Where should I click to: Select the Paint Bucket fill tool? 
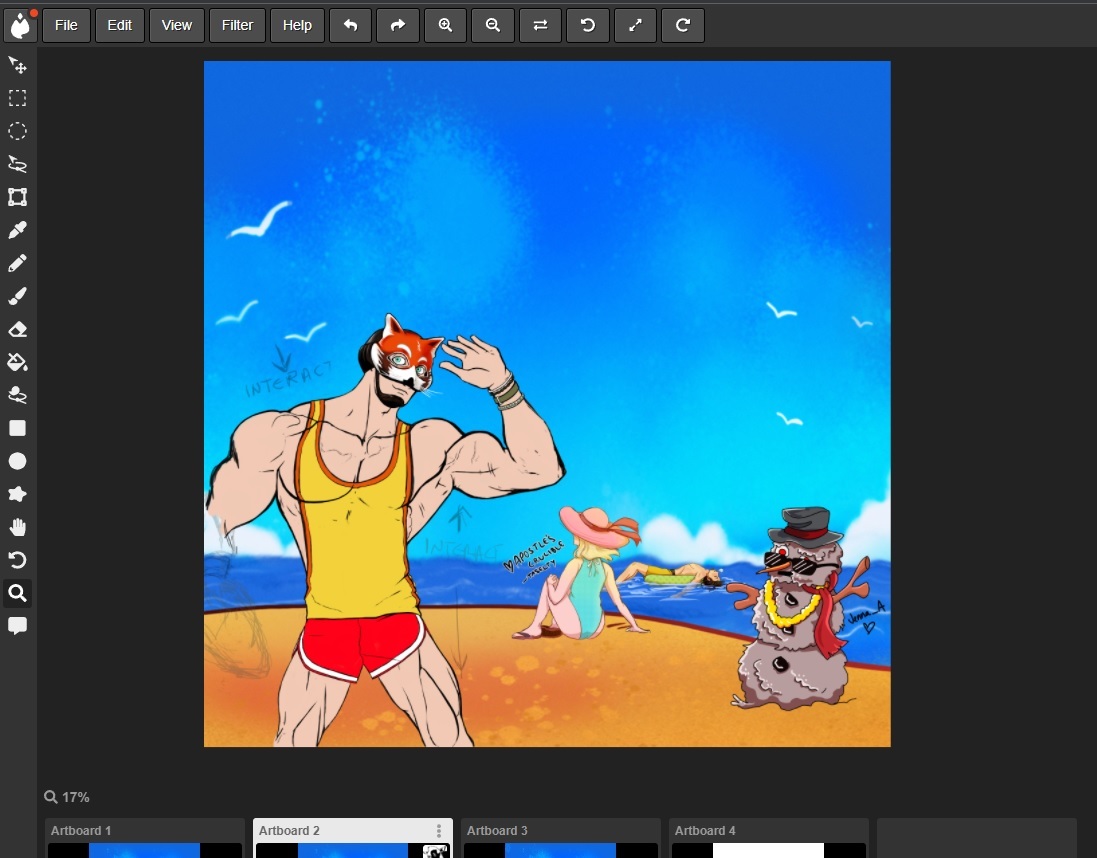click(x=18, y=362)
